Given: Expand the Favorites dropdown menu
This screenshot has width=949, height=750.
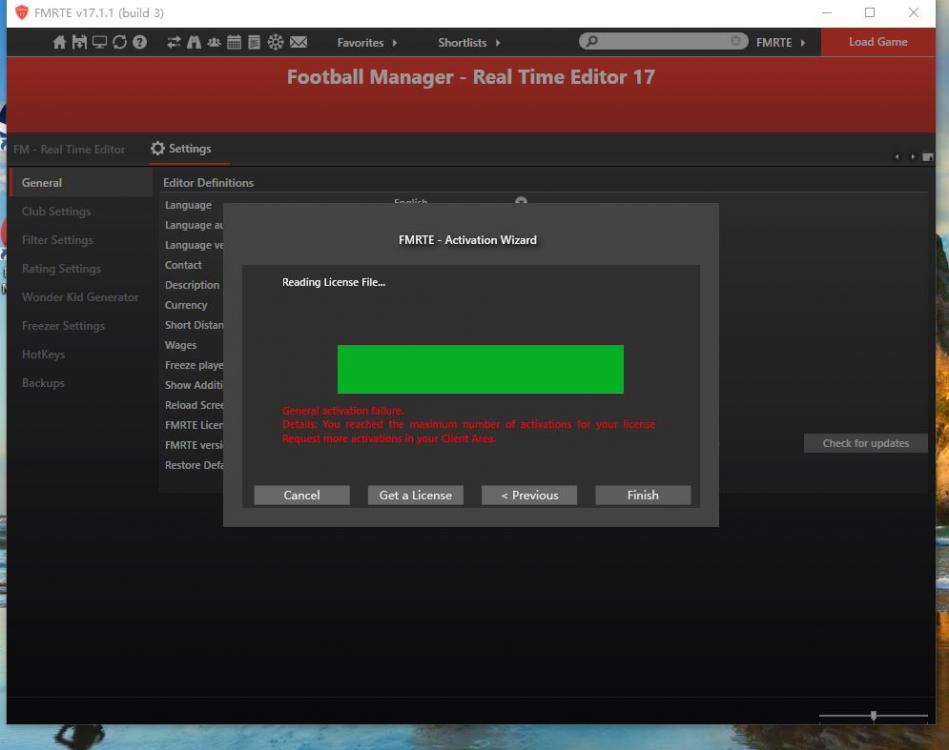Looking at the screenshot, I should [x=367, y=43].
